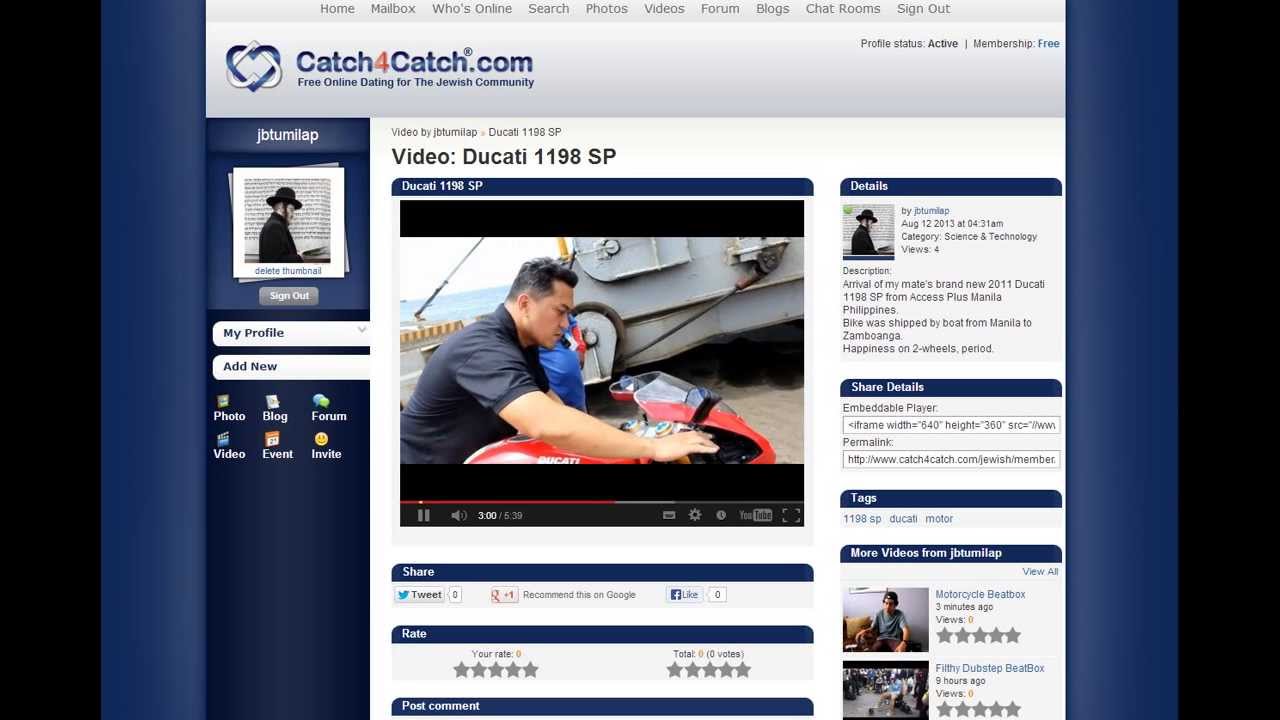Select the Embeddable Player code field
Image resolution: width=1280 pixels, height=720 pixels.
[x=951, y=425]
